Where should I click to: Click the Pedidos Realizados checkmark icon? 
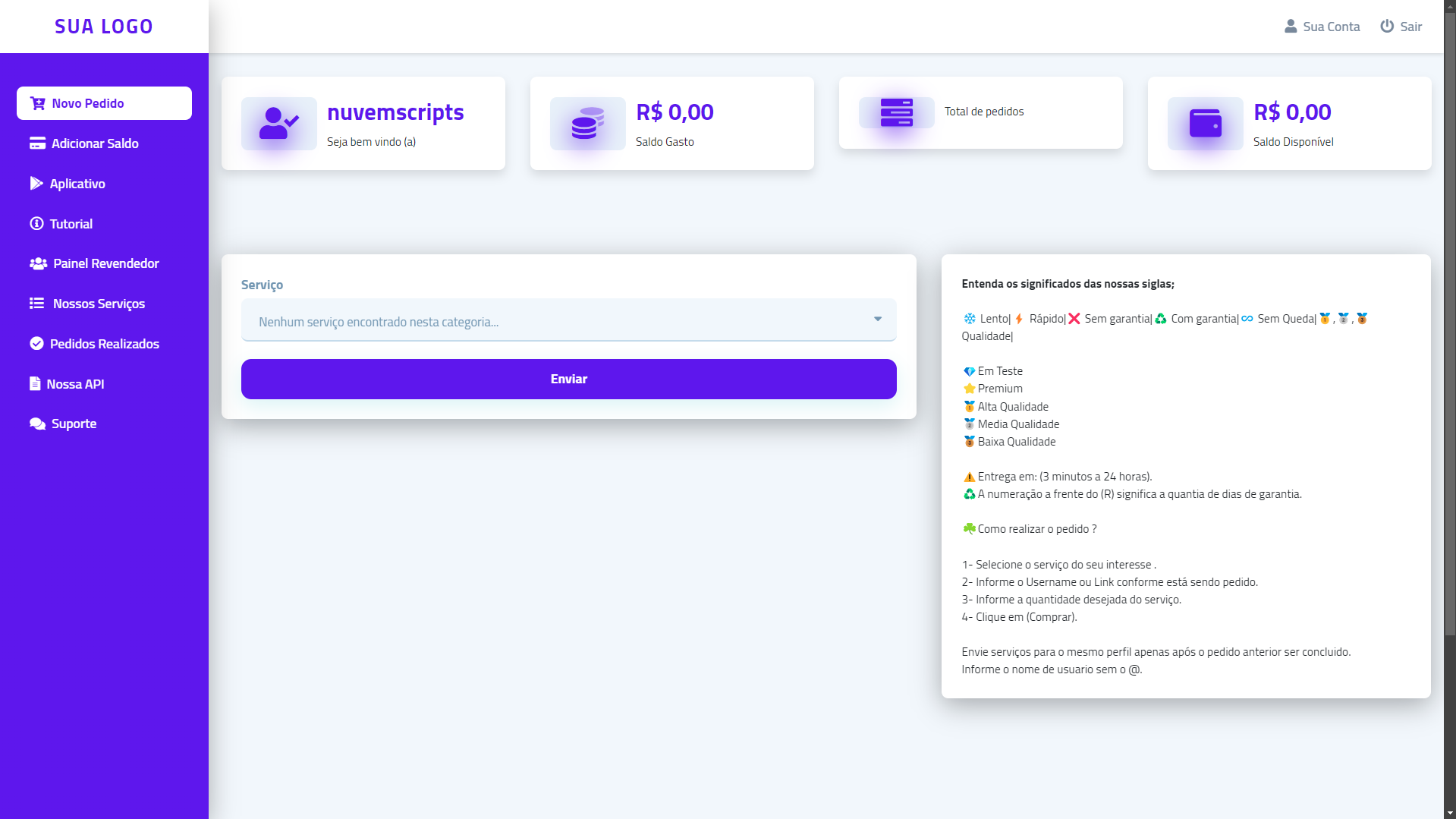point(36,343)
